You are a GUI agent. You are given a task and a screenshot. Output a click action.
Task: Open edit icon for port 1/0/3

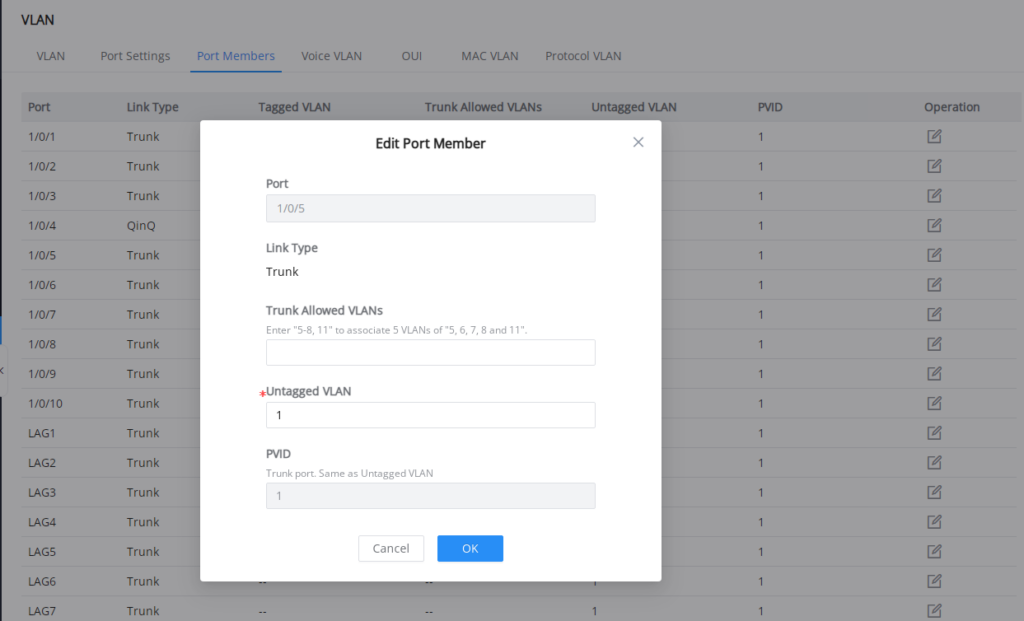(x=934, y=195)
